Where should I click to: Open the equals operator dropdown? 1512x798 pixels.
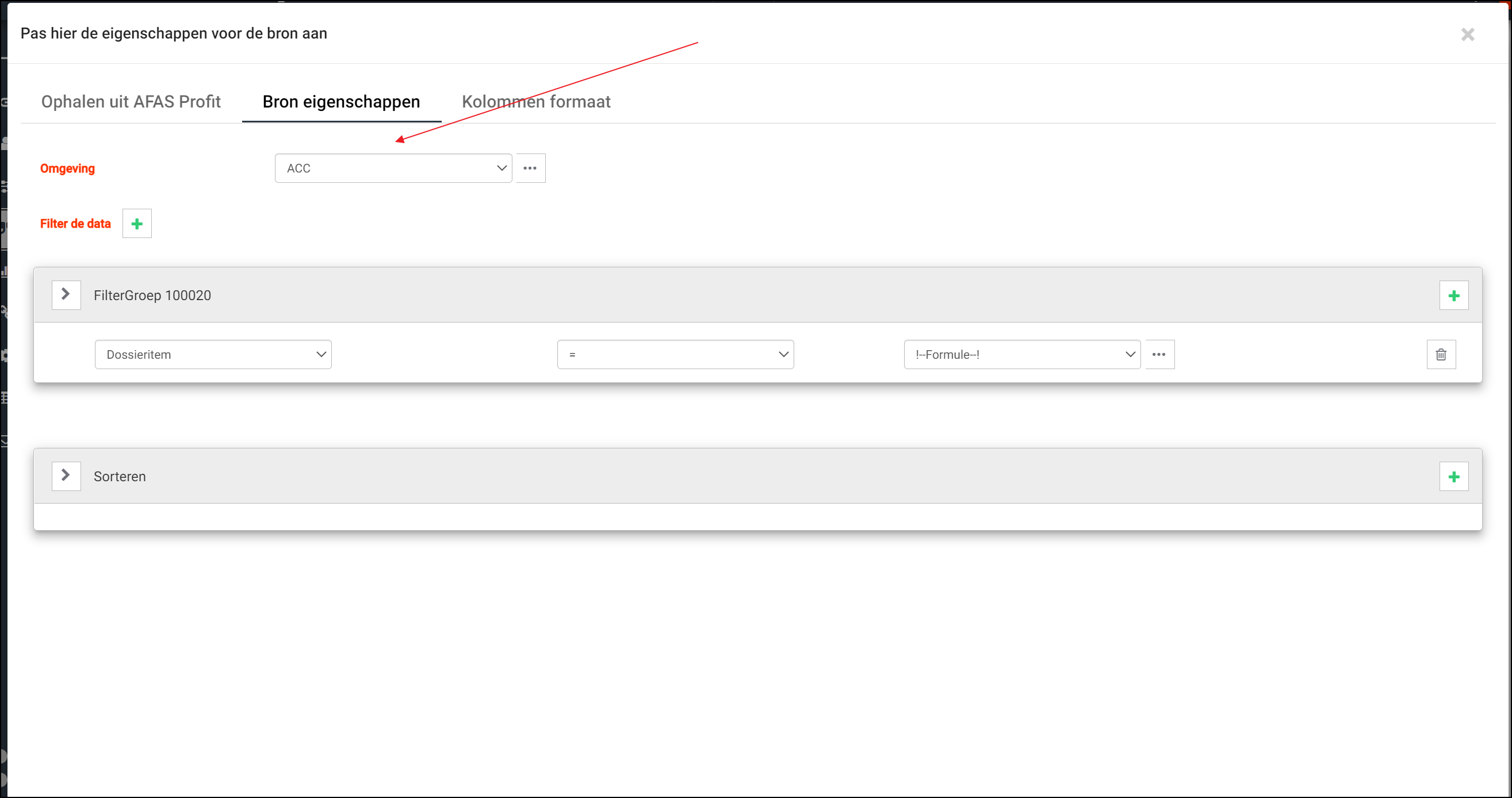[x=675, y=354]
